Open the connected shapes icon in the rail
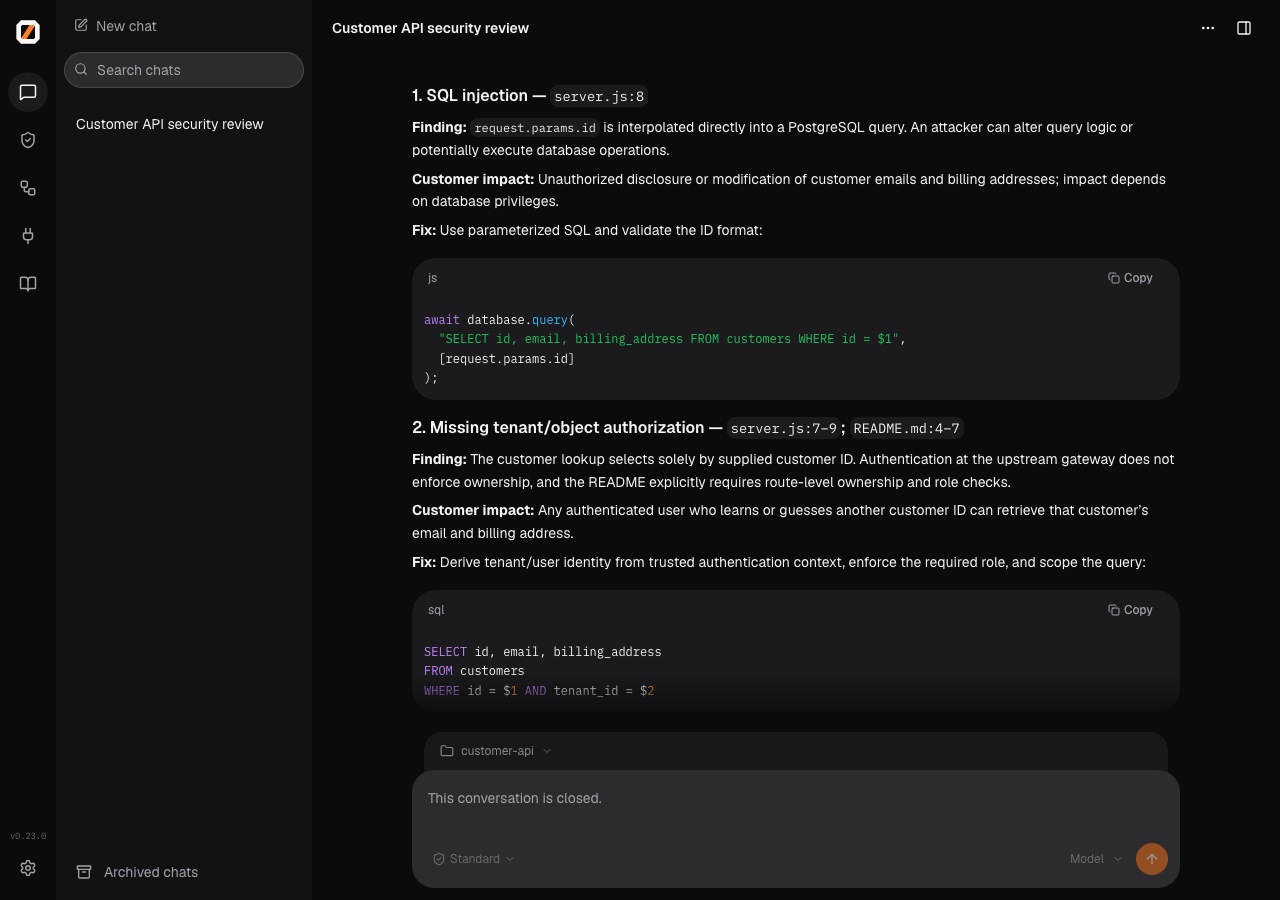Image resolution: width=1280 pixels, height=900 pixels. pyautogui.click(x=28, y=188)
